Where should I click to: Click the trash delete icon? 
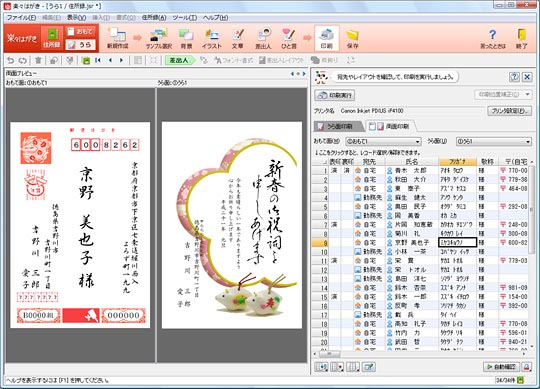tap(38, 61)
